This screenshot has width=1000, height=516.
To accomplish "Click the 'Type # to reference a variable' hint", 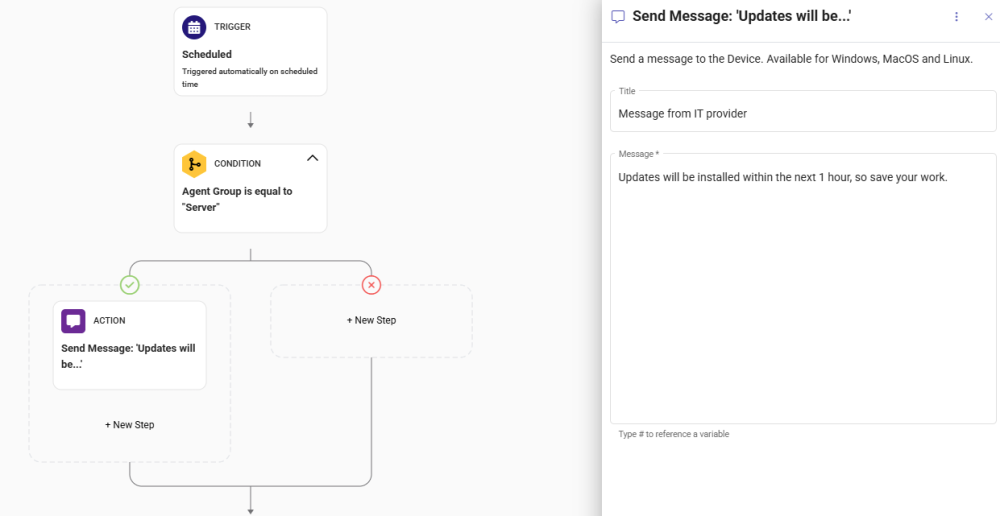I will (x=673, y=434).
